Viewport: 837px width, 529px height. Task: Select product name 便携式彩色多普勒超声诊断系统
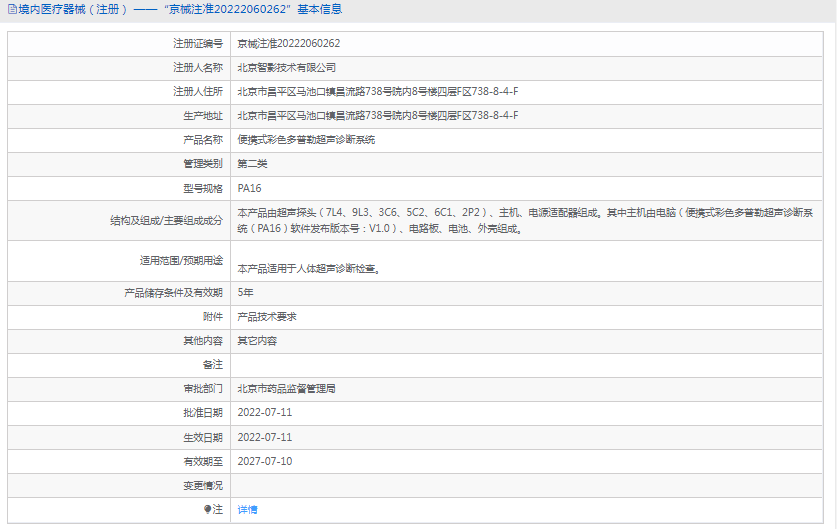306,140
